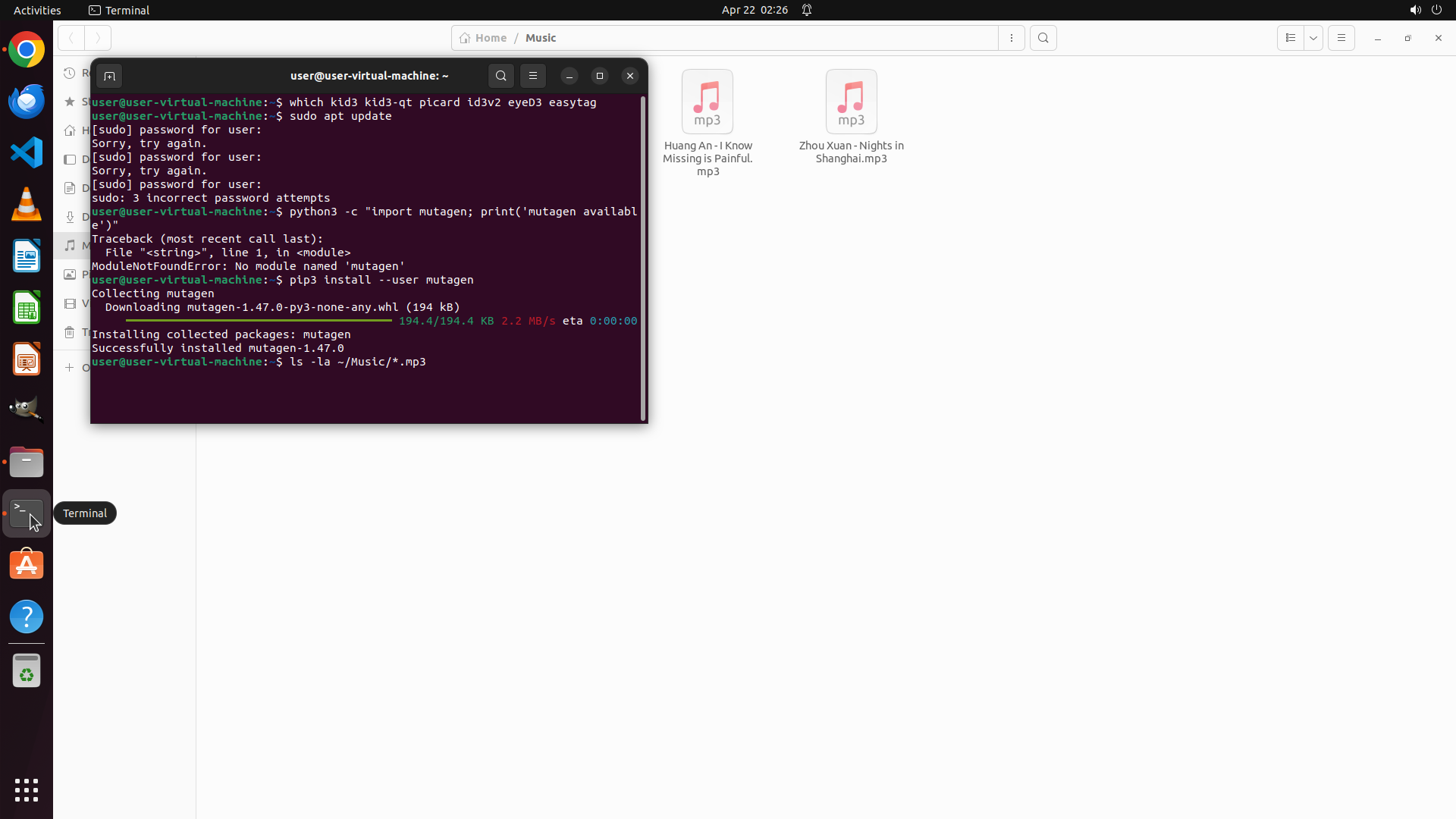Launch Google Chrome from the dock
The height and width of the screenshot is (819, 1456).
click(x=27, y=50)
